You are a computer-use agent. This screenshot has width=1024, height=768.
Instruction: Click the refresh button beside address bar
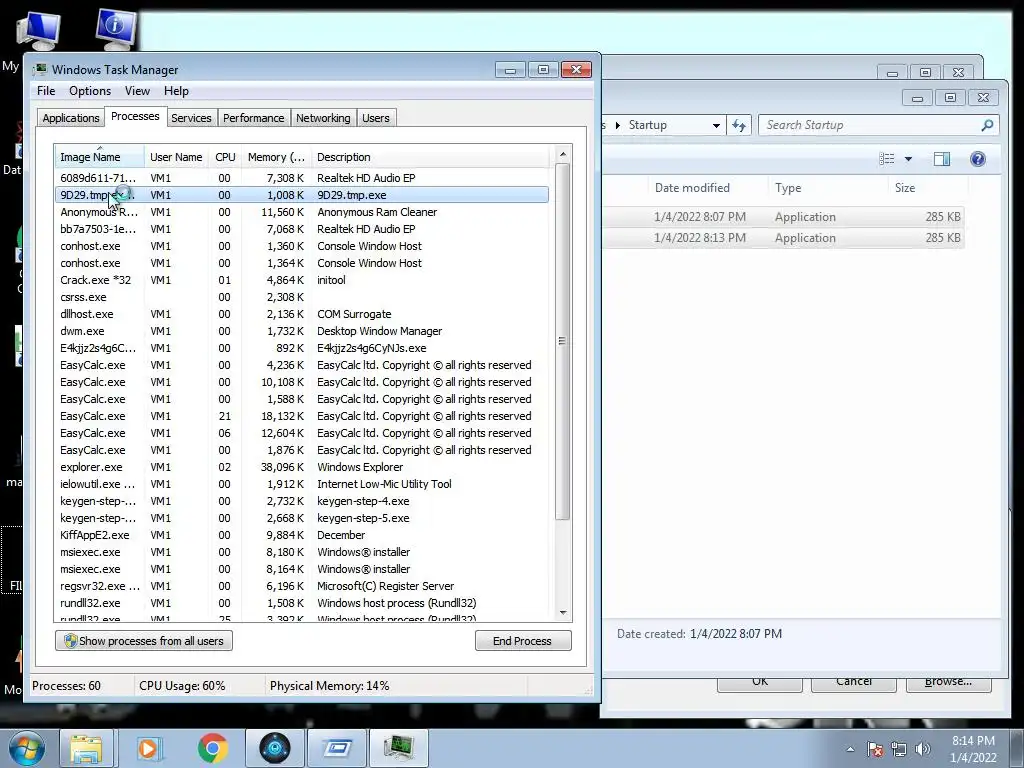coord(739,125)
